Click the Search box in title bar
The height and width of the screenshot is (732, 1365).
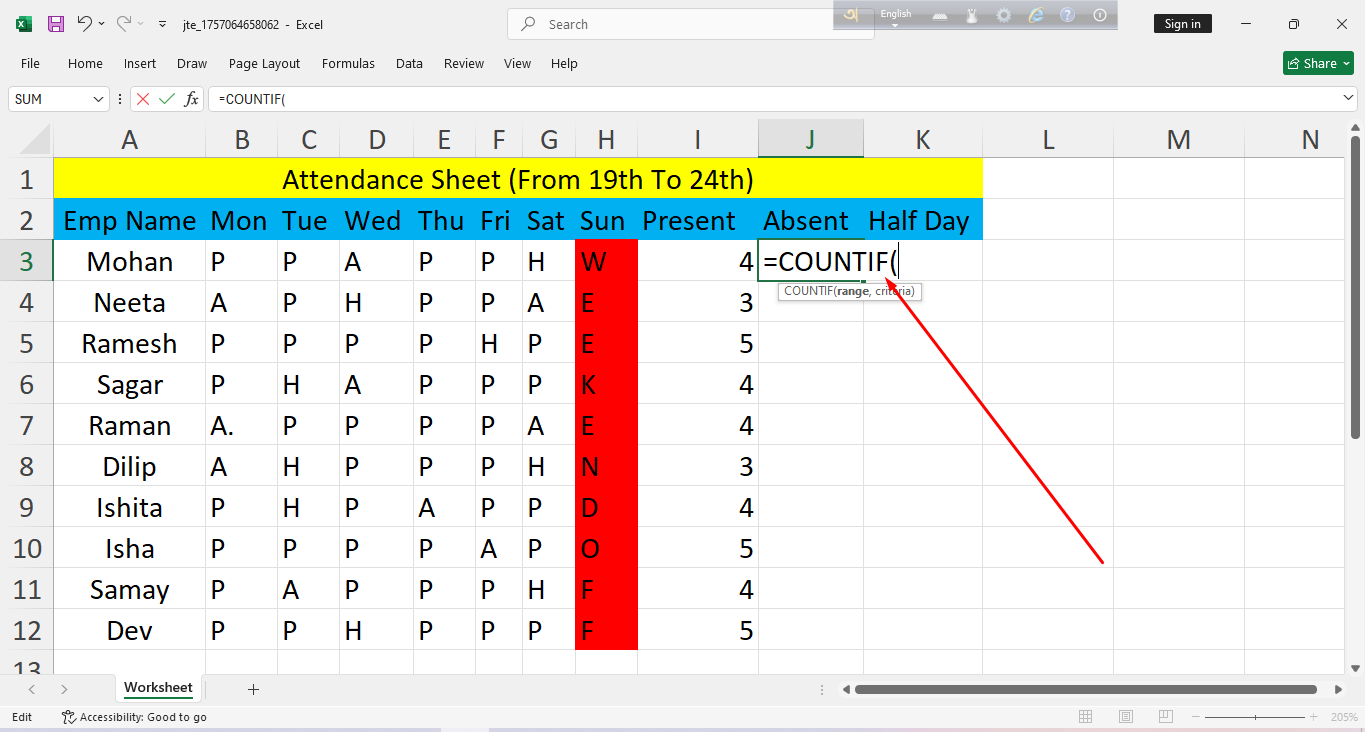pyautogui.click(x=690, y=24)
